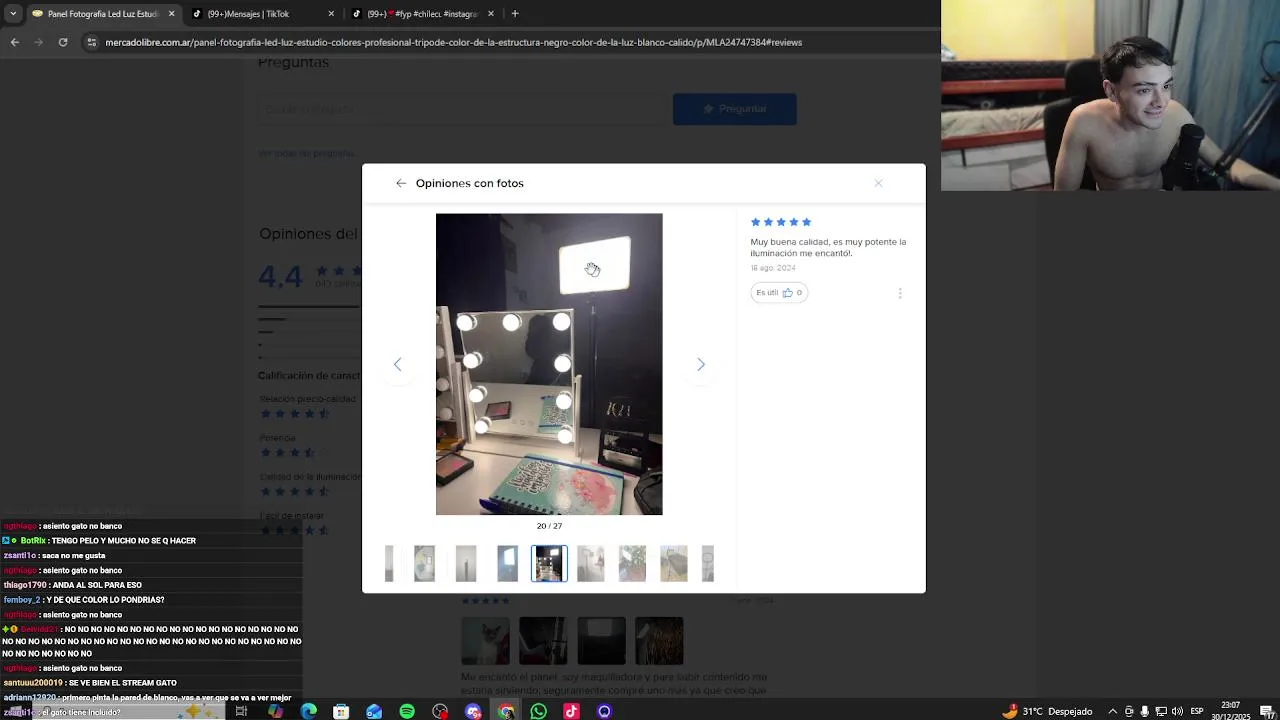Open WhatsApp from the taskbar
Screen dimensions: 1280x720
[539, 711]
